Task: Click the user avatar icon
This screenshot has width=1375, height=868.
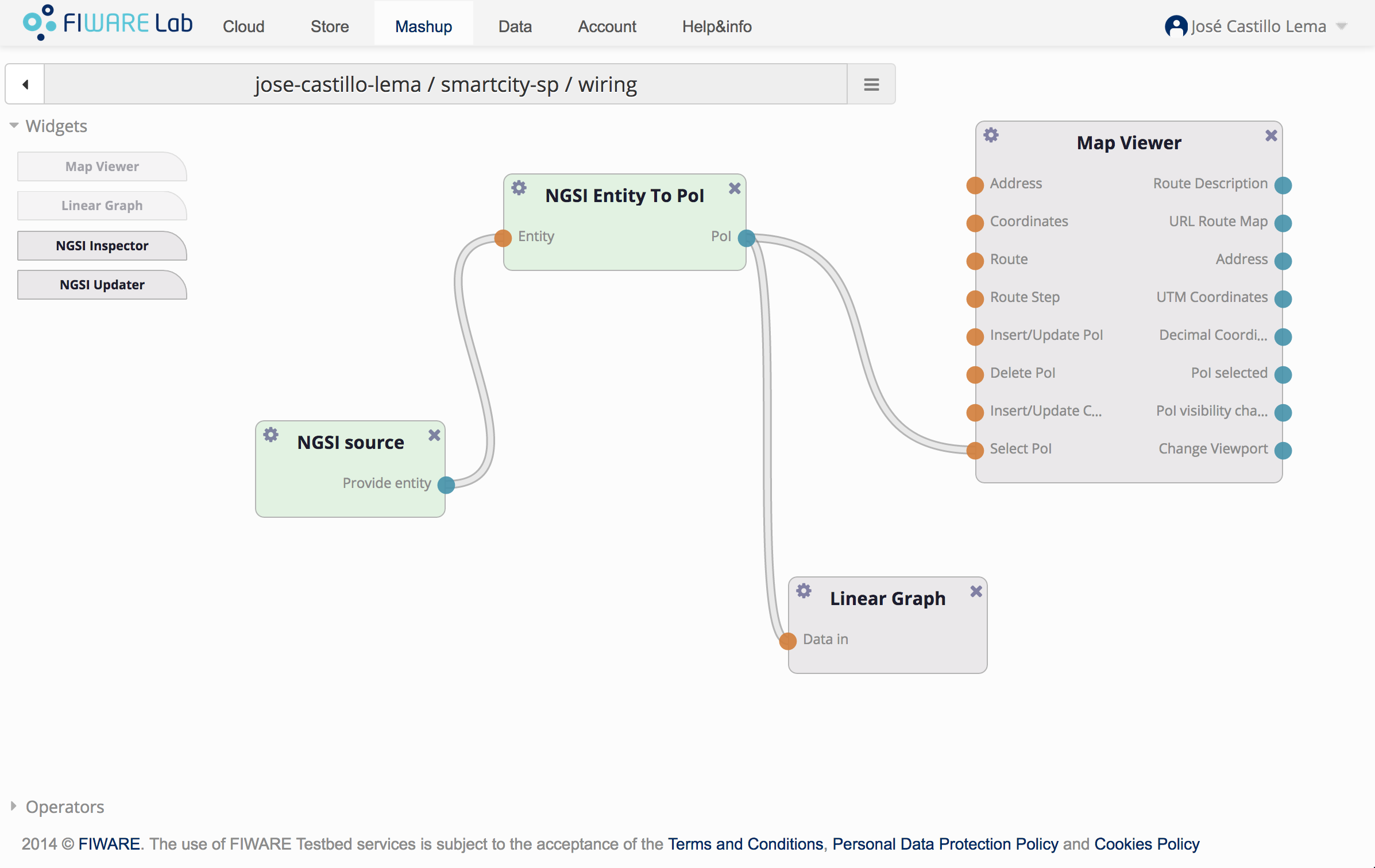Action: [1175, 26]
